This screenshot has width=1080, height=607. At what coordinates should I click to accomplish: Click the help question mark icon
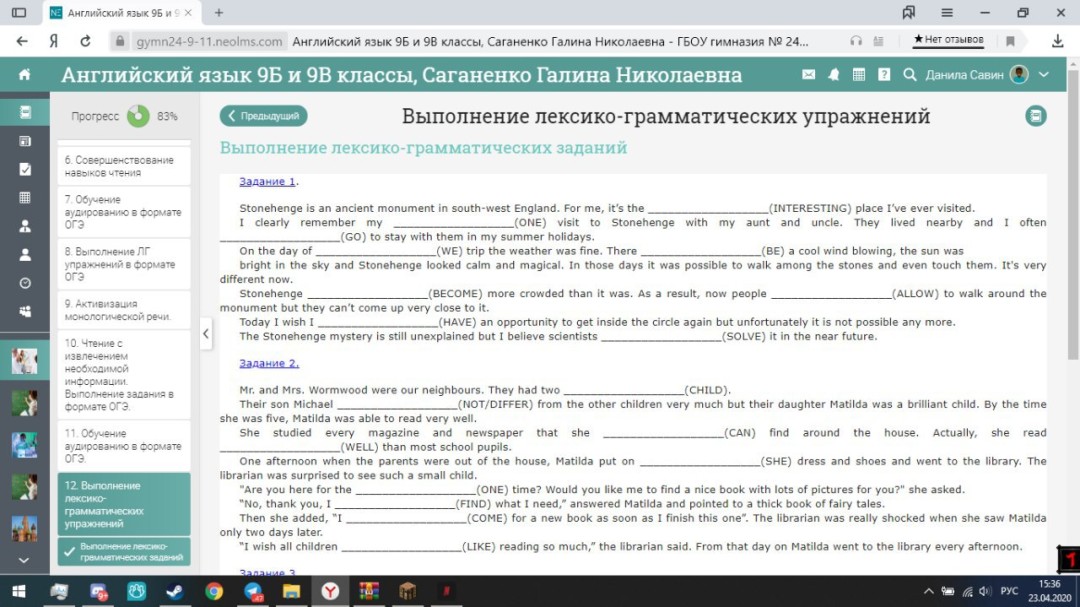point(884,75)
